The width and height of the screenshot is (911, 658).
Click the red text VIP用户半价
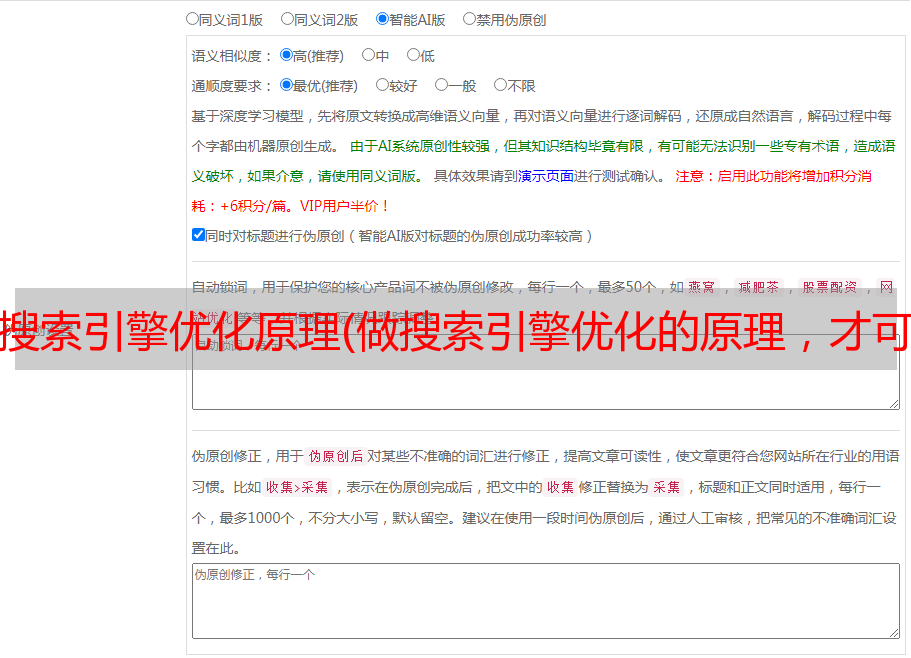[345, 206]
